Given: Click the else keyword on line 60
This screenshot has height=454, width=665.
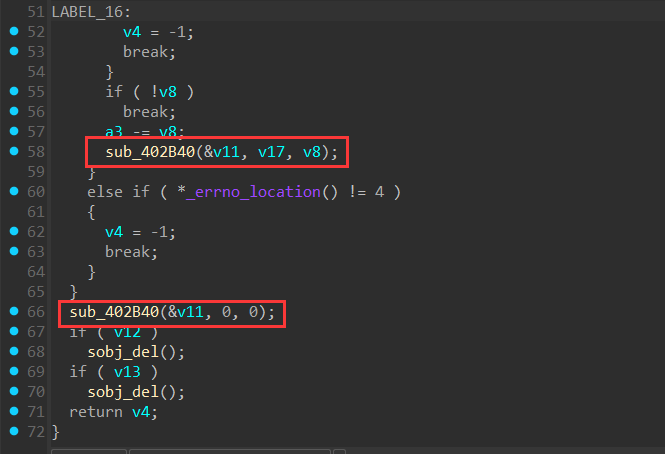Looking at the screenshot, I should [105, 192].
